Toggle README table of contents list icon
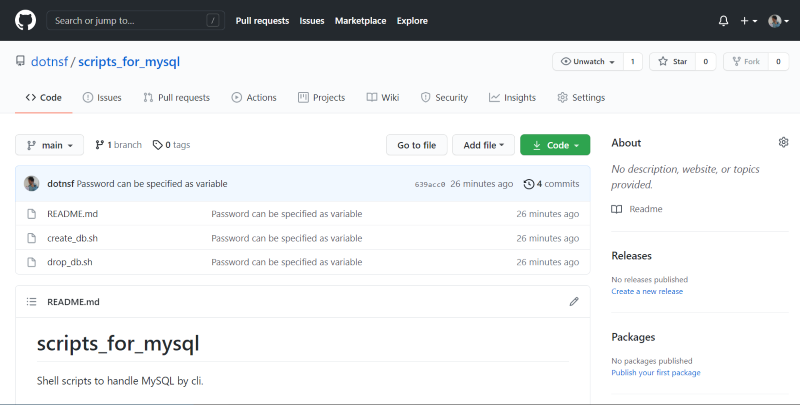The height and width of the screenshot is (405, 800). point(32,302)
